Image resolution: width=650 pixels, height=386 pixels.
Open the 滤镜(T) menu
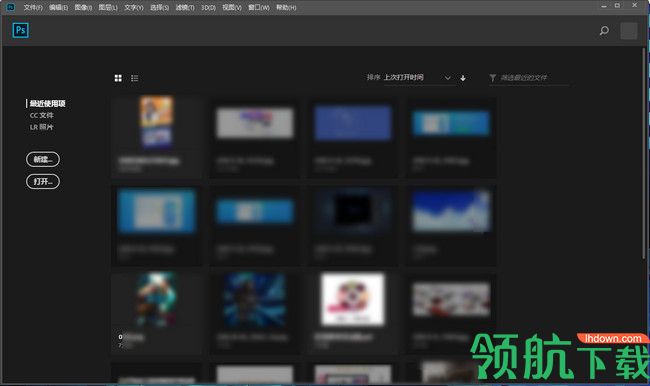pyautogui.click(x=185, y=7)
